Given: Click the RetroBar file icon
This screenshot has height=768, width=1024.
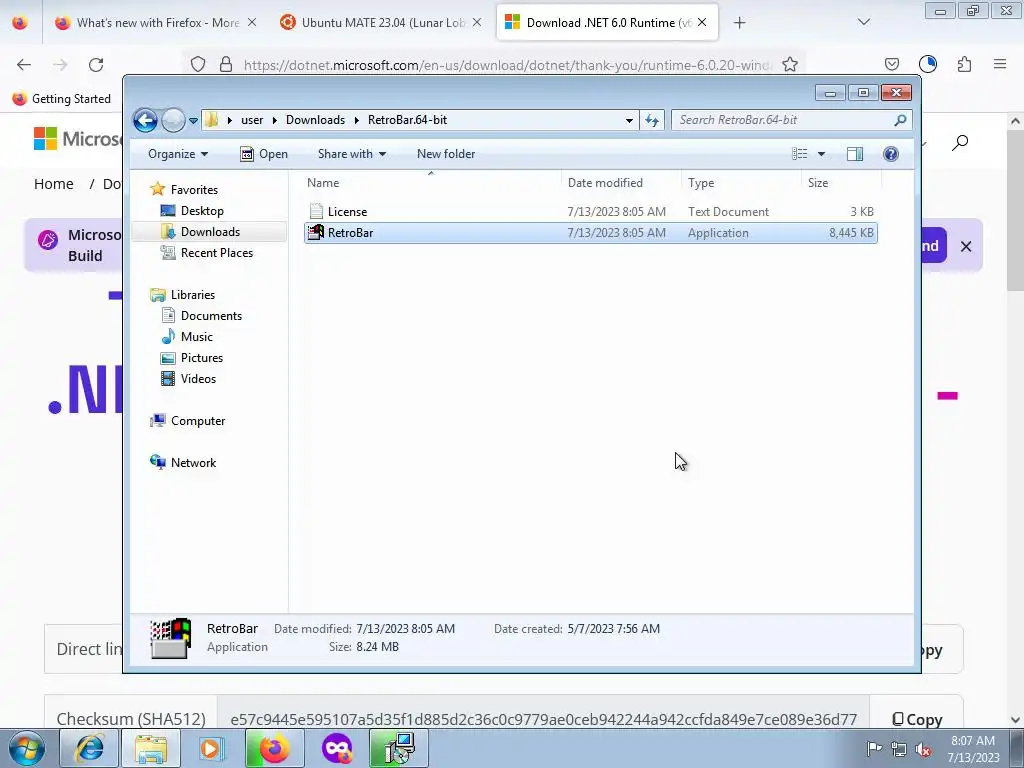Looking at the screenshot, I should click(316, 232).
